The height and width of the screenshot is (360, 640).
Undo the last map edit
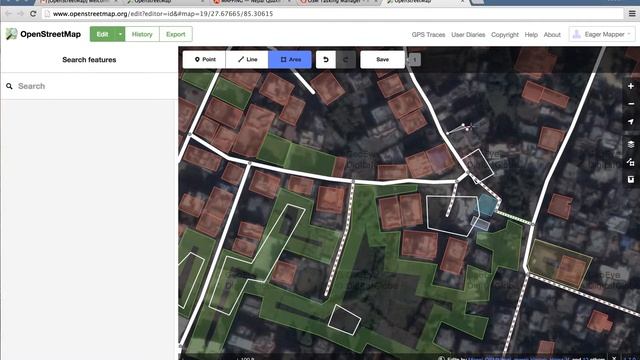pos(326,60)
